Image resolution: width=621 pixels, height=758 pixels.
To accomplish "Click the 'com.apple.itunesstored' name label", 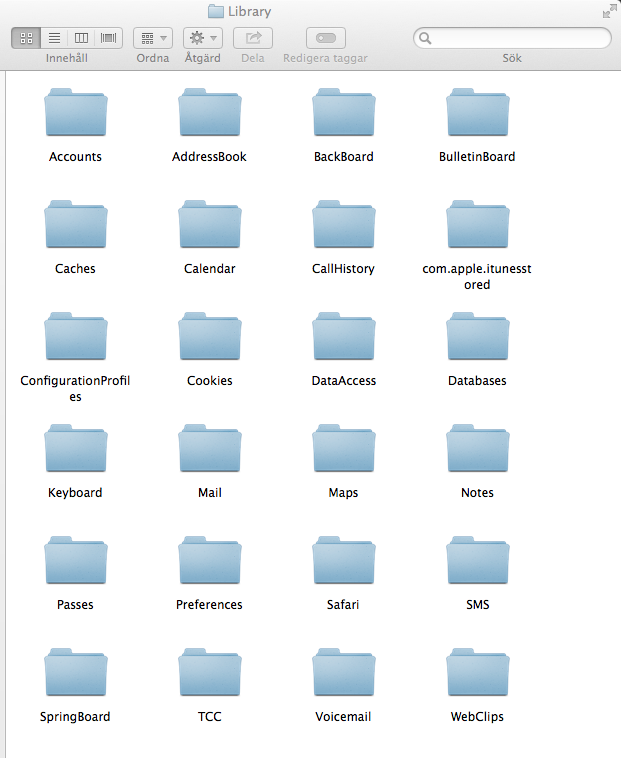I will 477,277.
